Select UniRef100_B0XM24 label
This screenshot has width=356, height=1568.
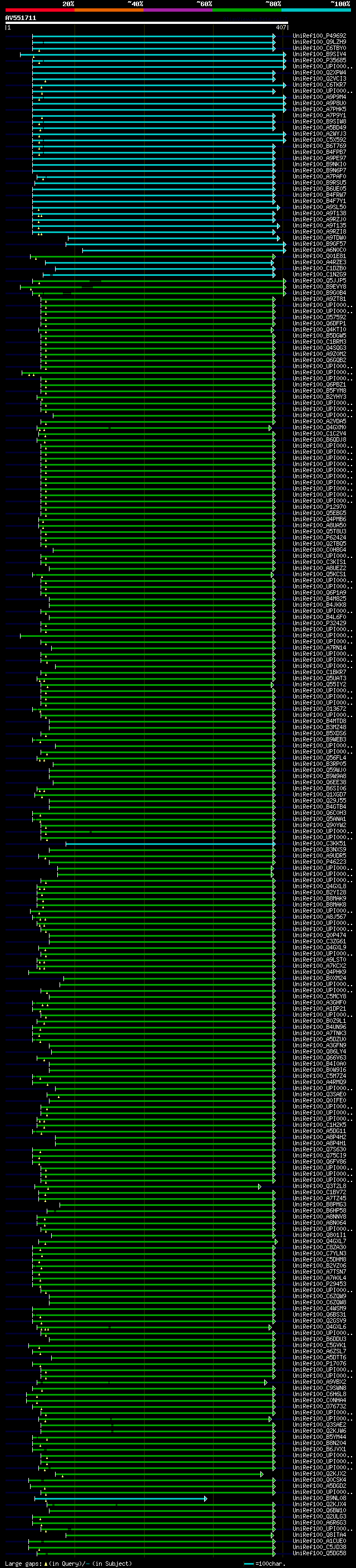[x=319, y=978]
